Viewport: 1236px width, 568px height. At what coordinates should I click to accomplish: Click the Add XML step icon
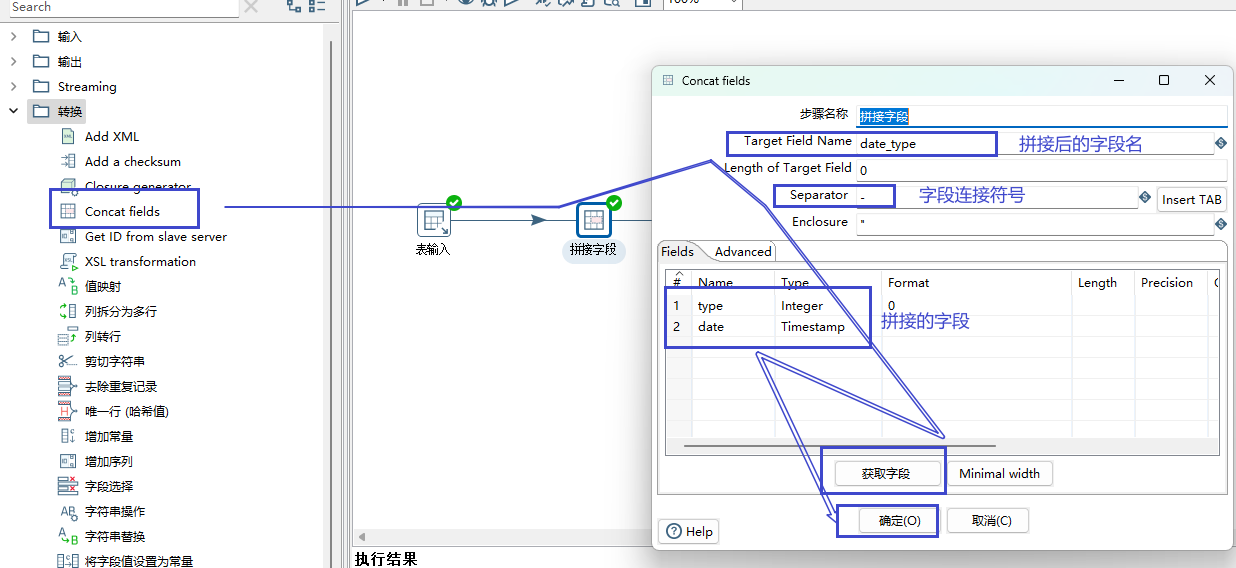click(x=68, y=136)
